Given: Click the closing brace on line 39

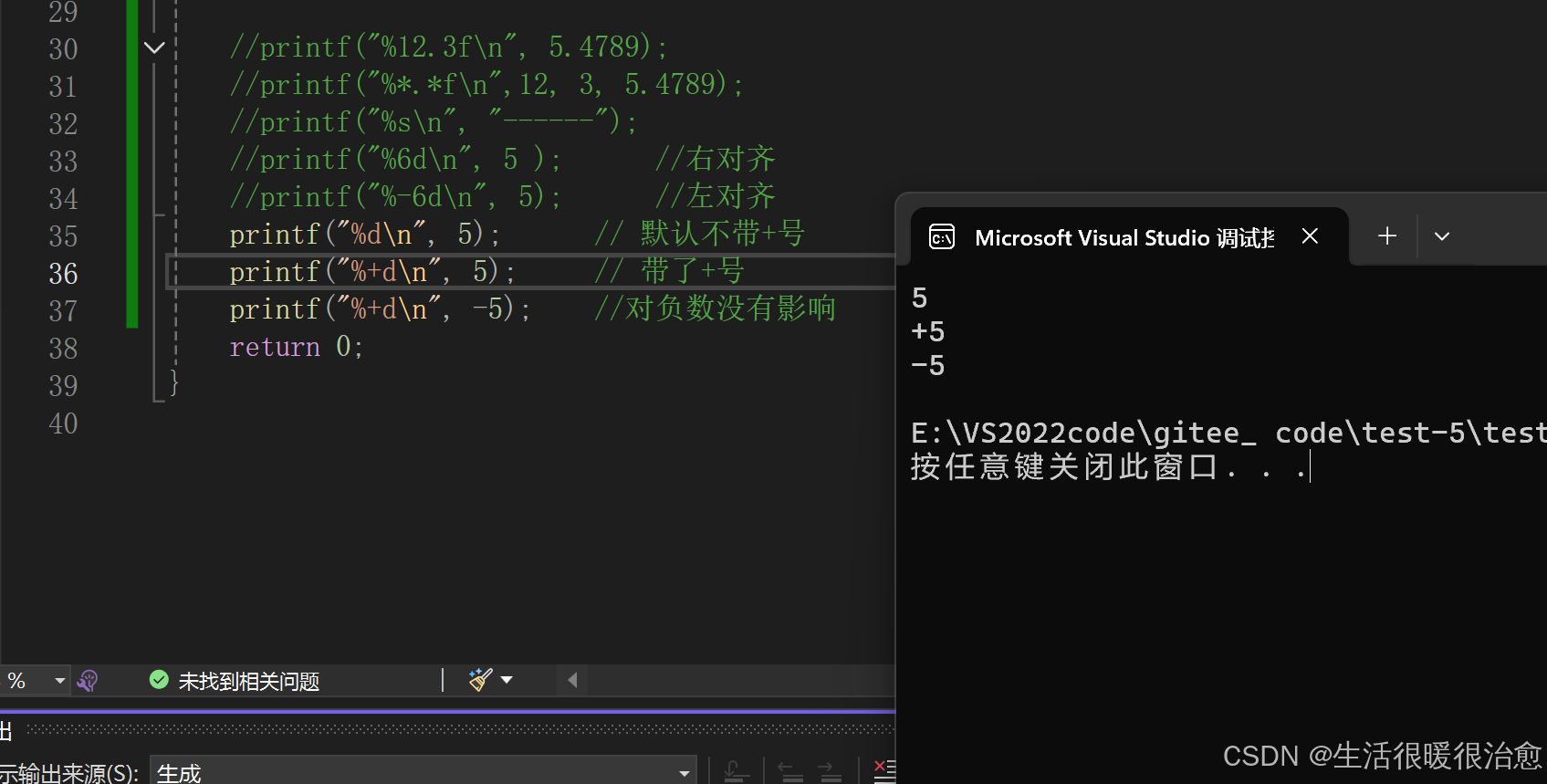Looking at the screenshot, I should tap(173, 382).
